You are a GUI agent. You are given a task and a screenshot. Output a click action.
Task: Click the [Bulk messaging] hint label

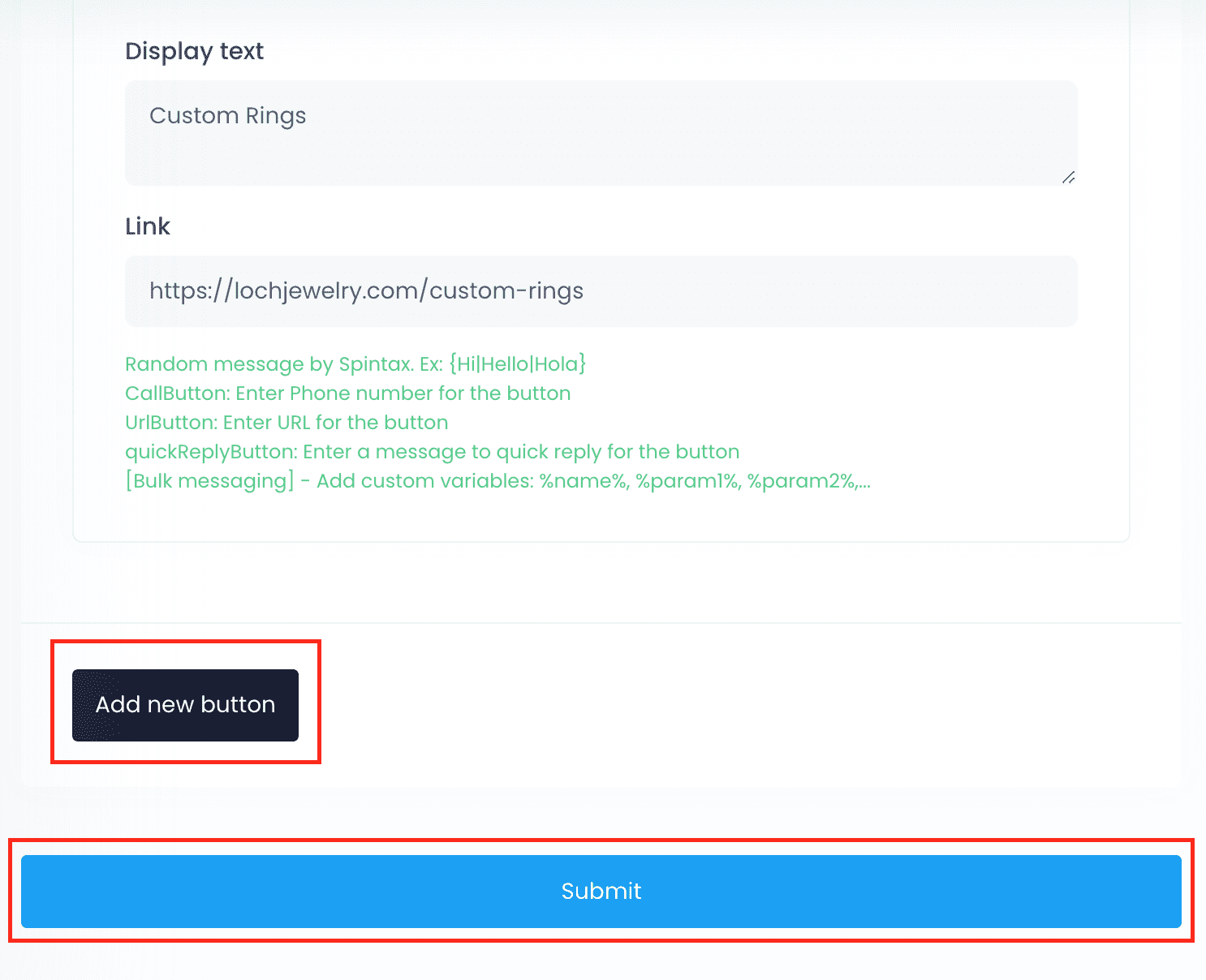pyautogui.click(x=209, y=481)
